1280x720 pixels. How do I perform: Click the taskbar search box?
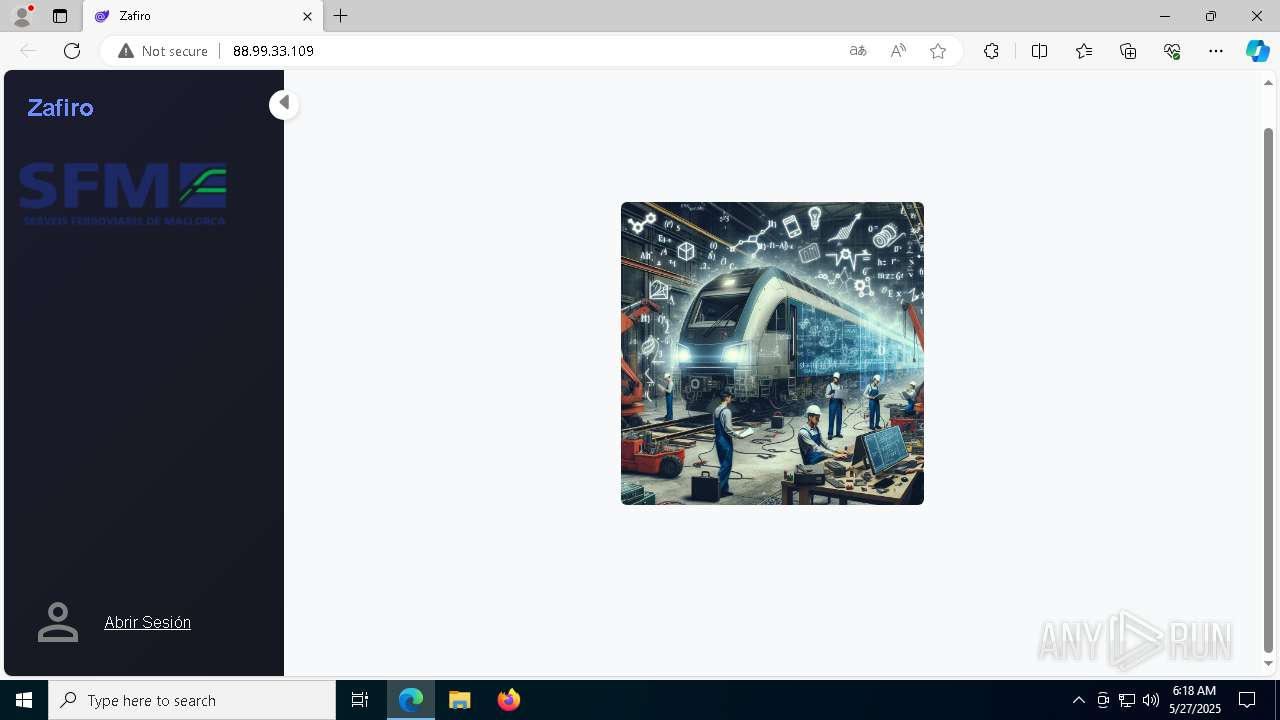(x=192, y=700)
